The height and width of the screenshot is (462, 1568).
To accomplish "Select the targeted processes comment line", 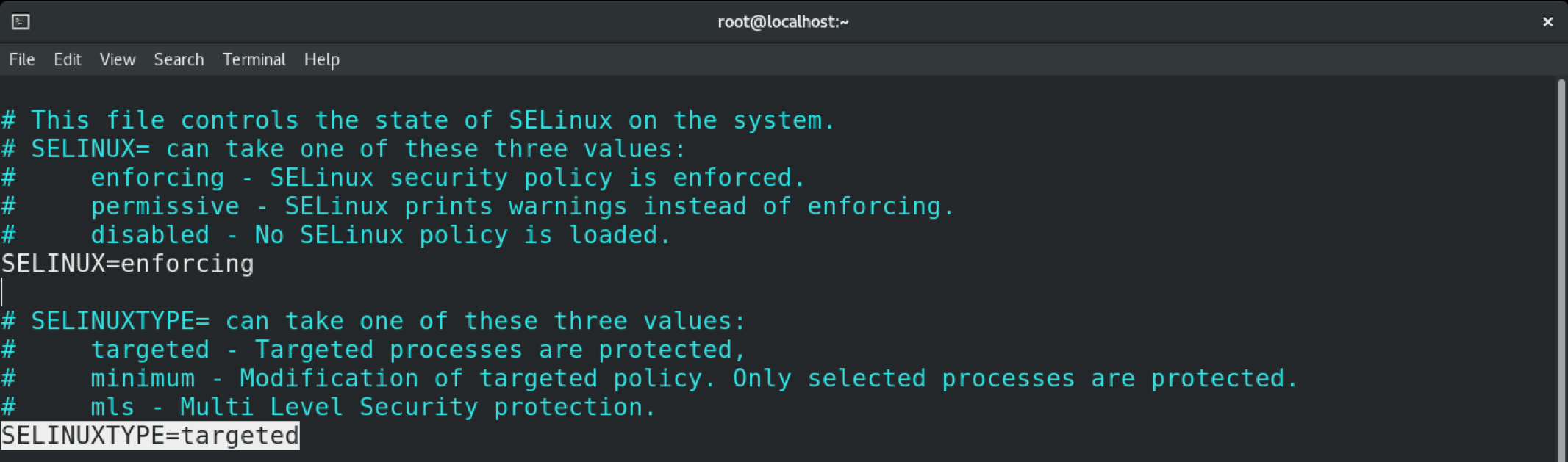I will [373, 349].
